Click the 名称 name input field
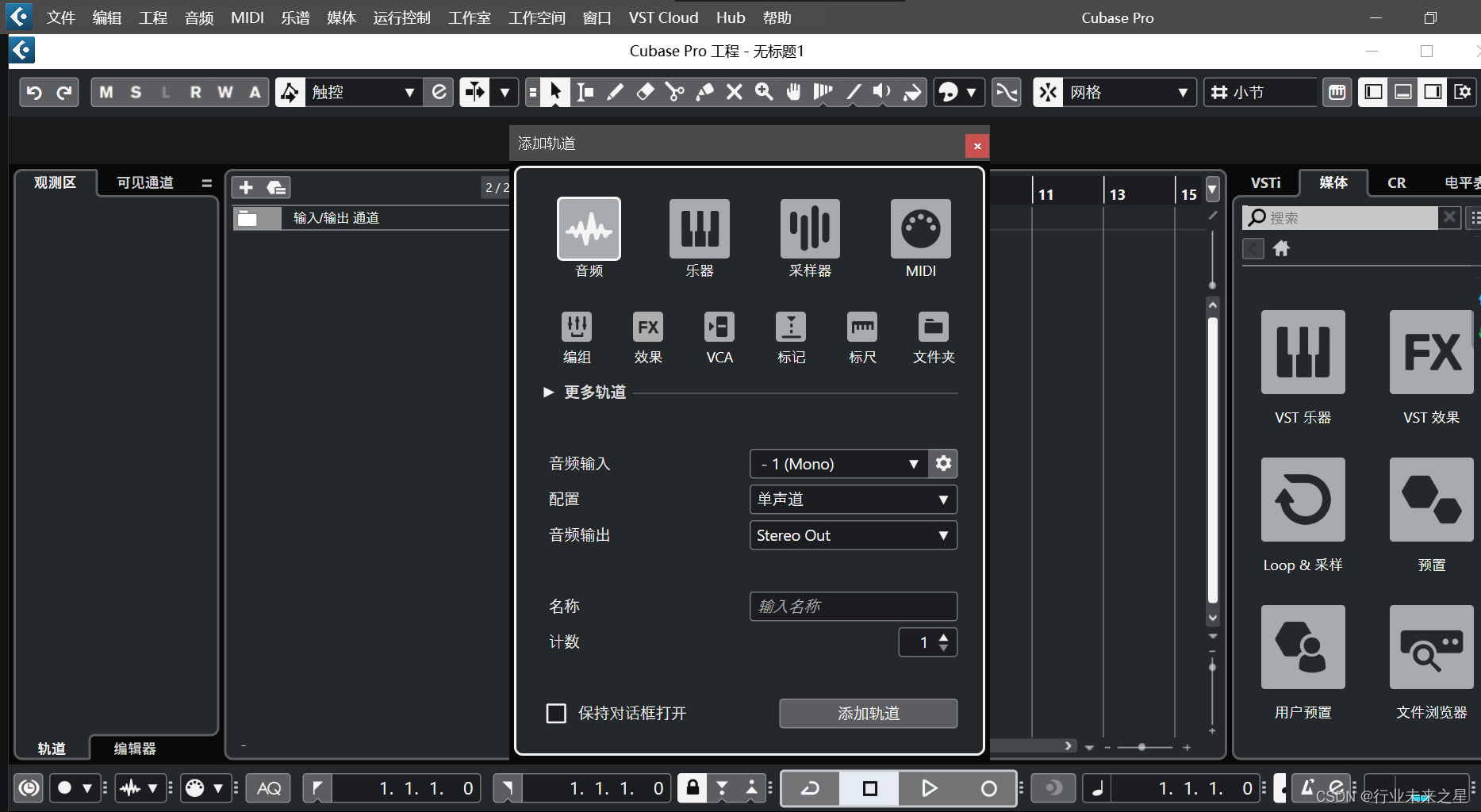 point(854,607)
